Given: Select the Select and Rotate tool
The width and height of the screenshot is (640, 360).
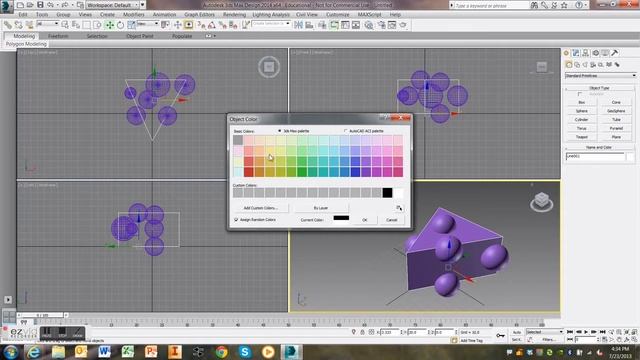Looking at the screenshot, I should point(120,25).
